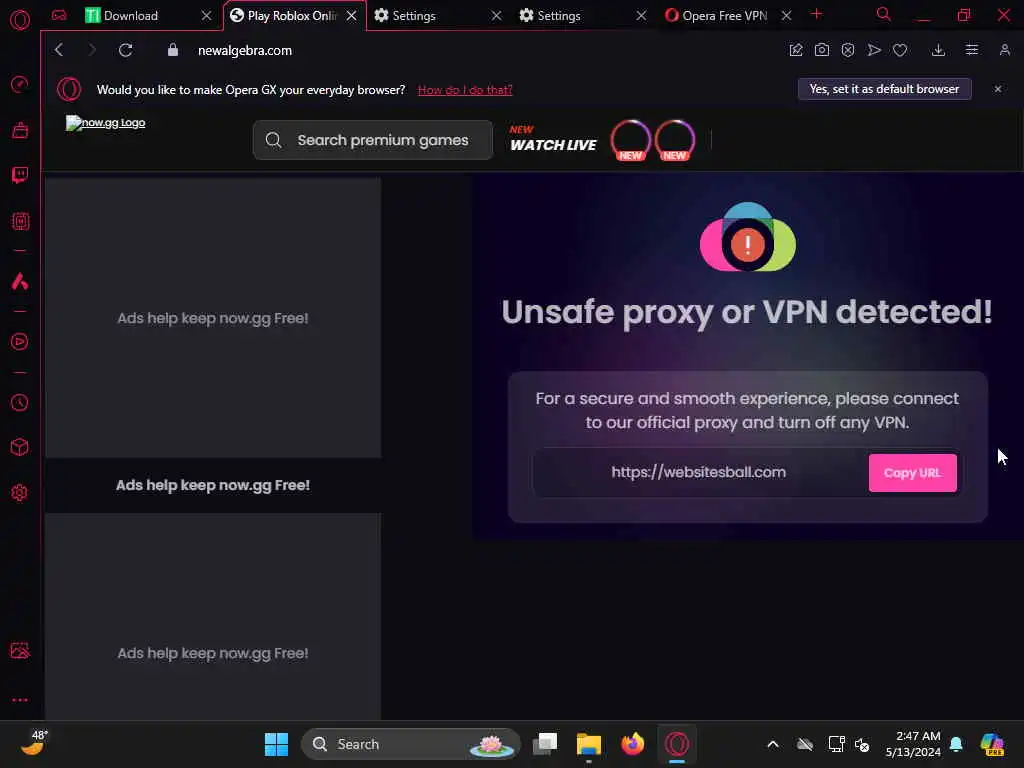Open the downloads toolbar icon
The image size is (1024, 768).
click(938, 50)
